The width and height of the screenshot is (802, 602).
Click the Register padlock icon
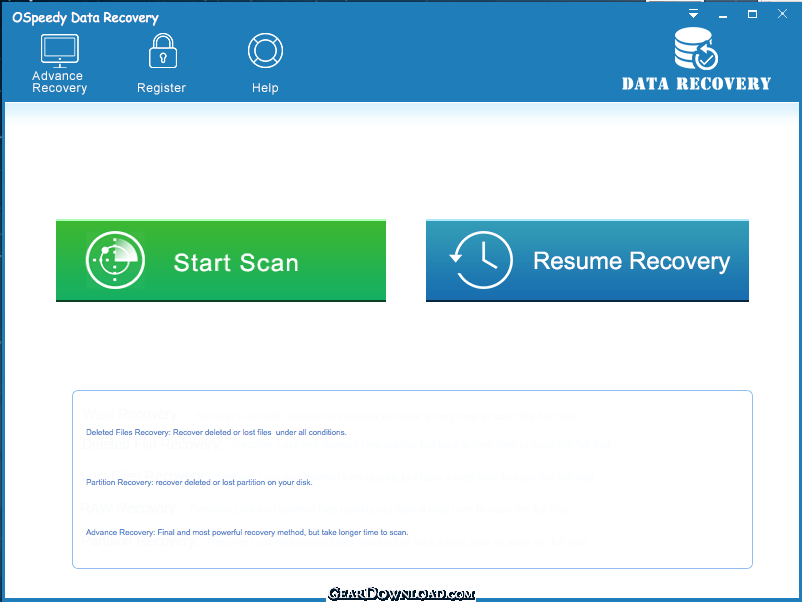click(x=163, y=51)
